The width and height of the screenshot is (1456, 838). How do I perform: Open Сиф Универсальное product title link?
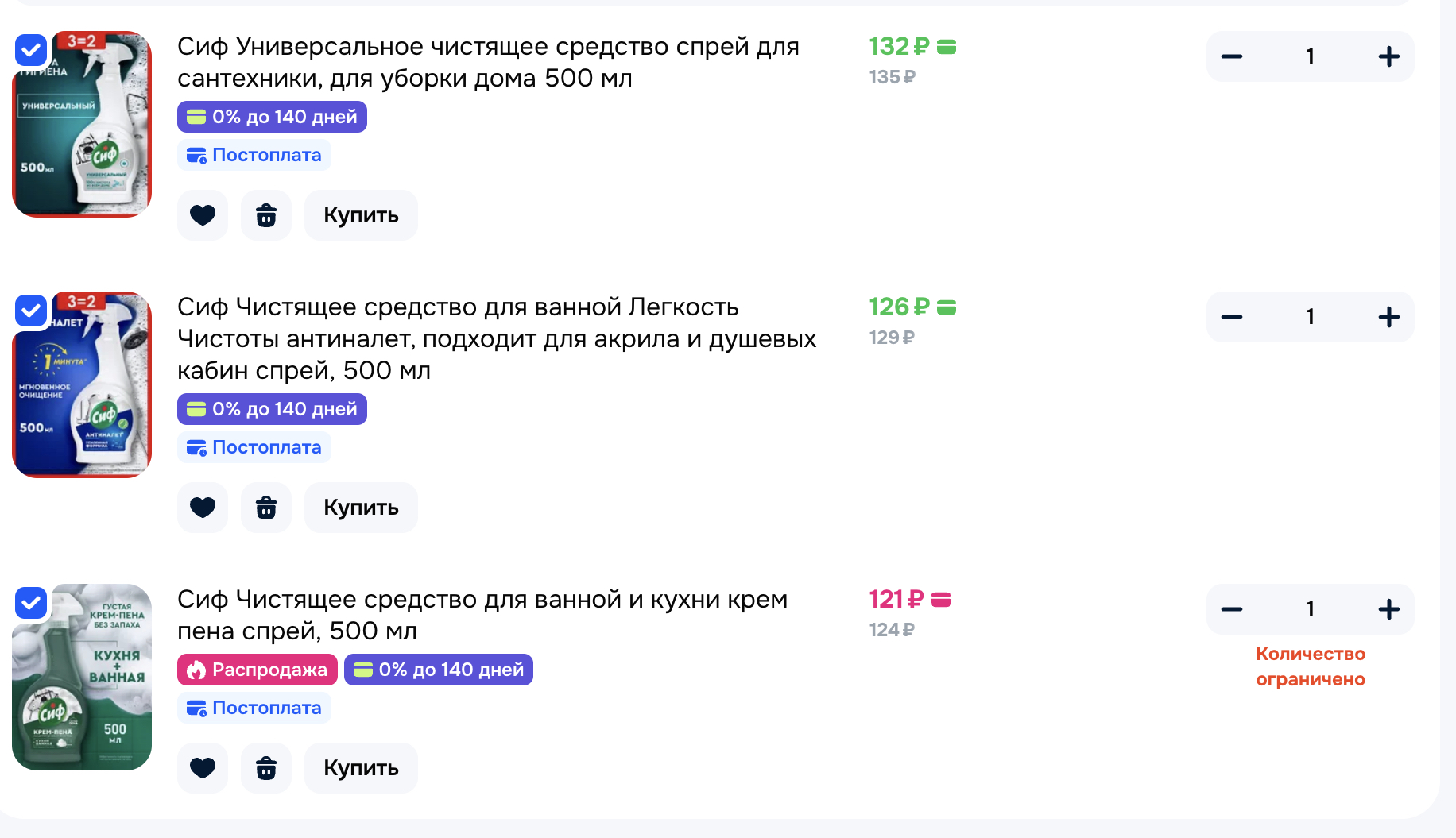487,62
